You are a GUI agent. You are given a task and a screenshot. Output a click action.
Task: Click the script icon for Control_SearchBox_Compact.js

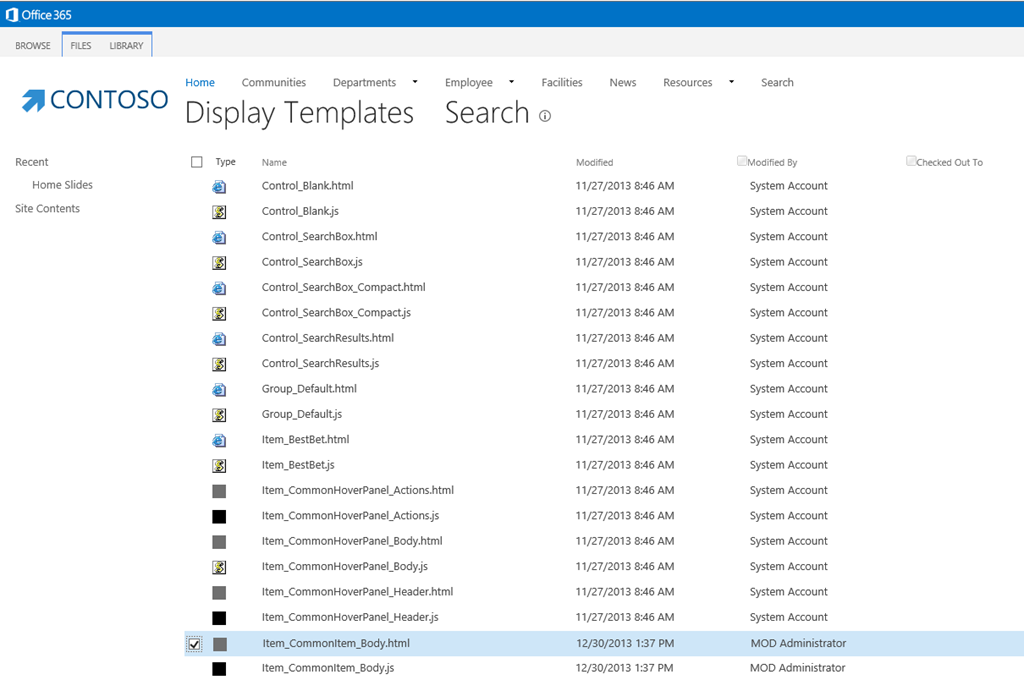[219, 314]
